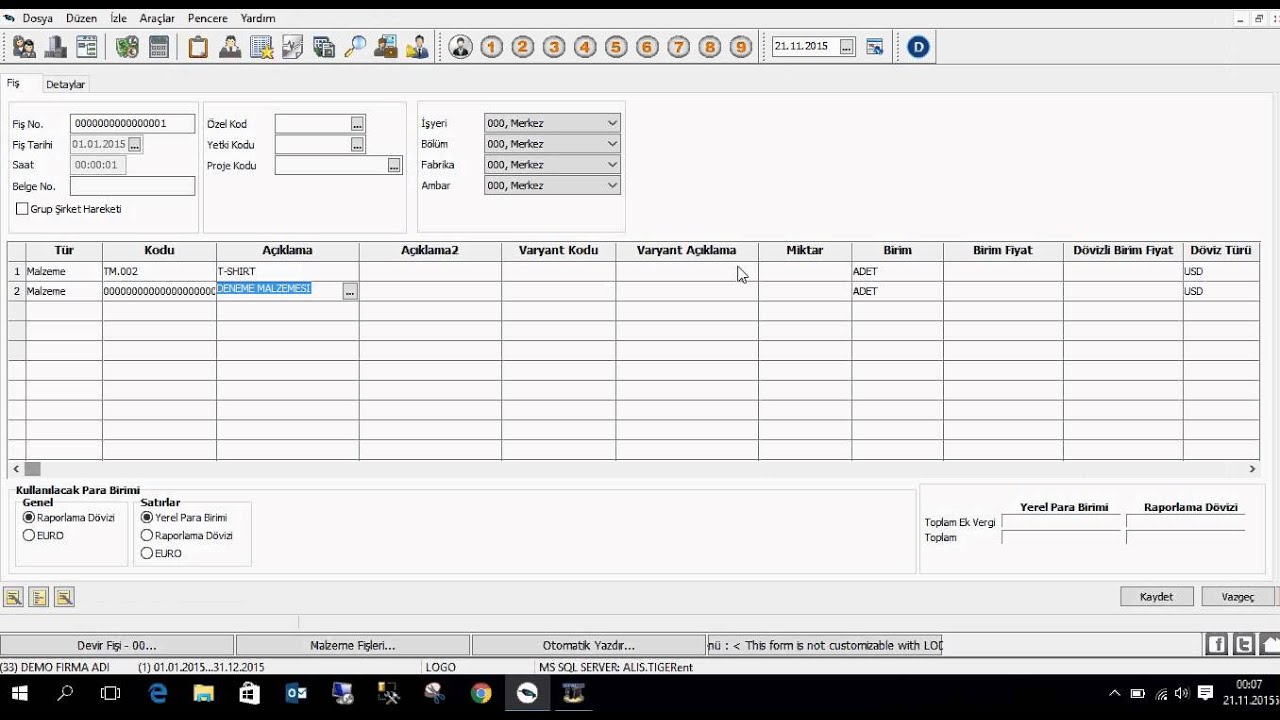
Task: Click the Kaydet button
Action: click(1156, 596)
